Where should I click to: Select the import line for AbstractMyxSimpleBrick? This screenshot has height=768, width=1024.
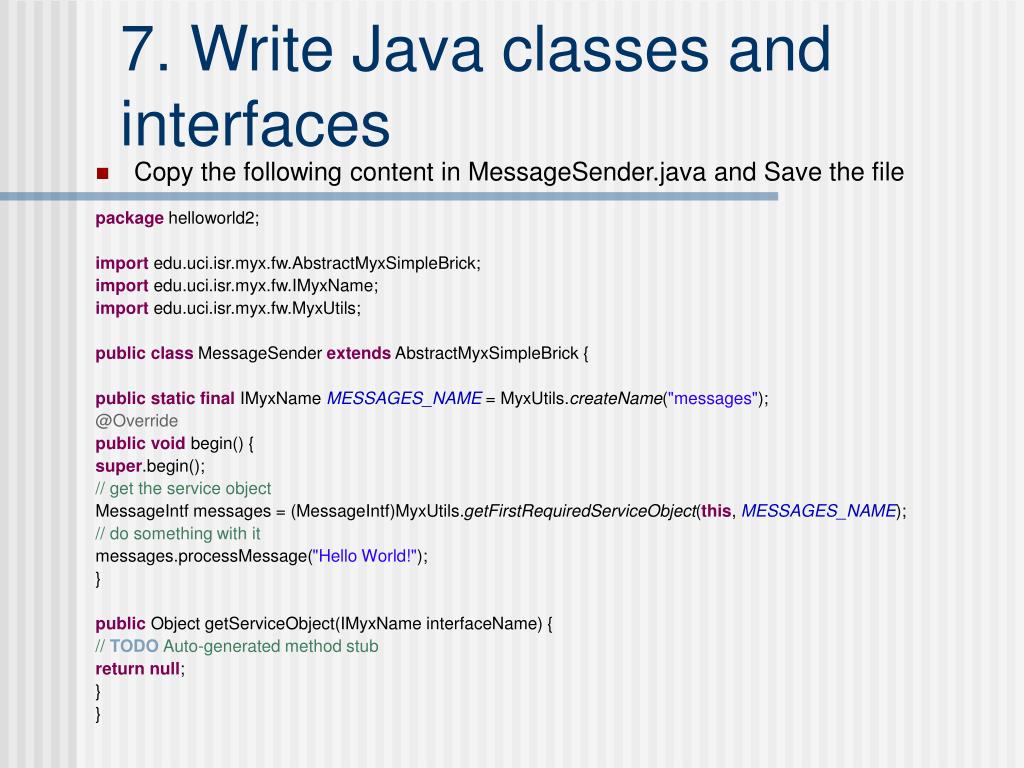pos(288,263)
